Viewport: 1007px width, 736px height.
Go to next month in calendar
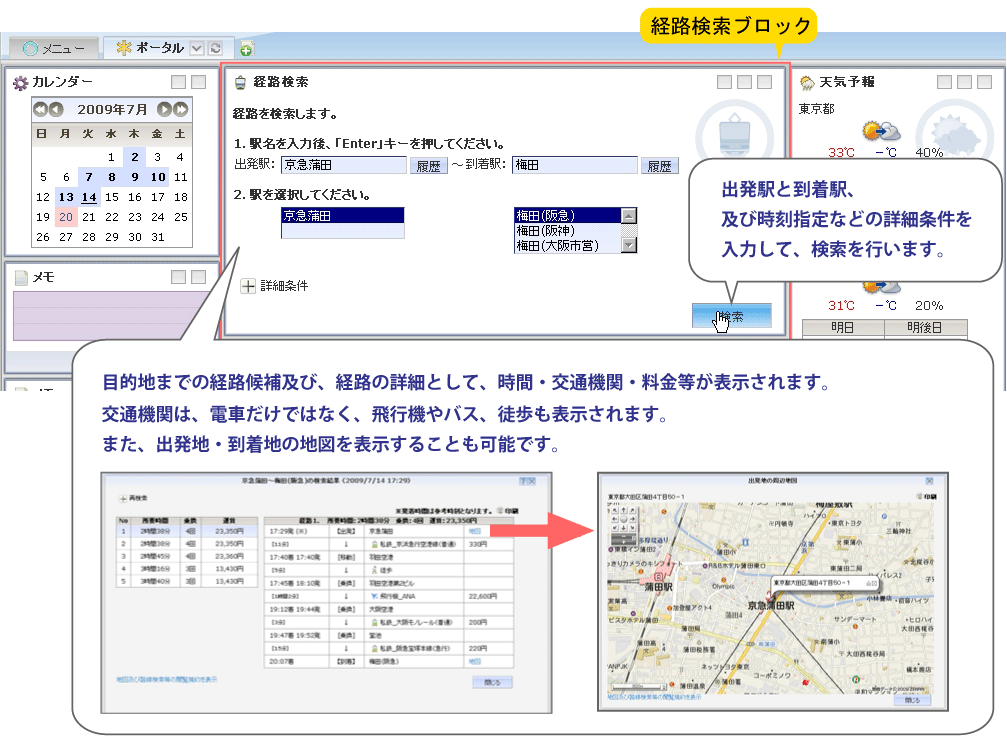164,109
